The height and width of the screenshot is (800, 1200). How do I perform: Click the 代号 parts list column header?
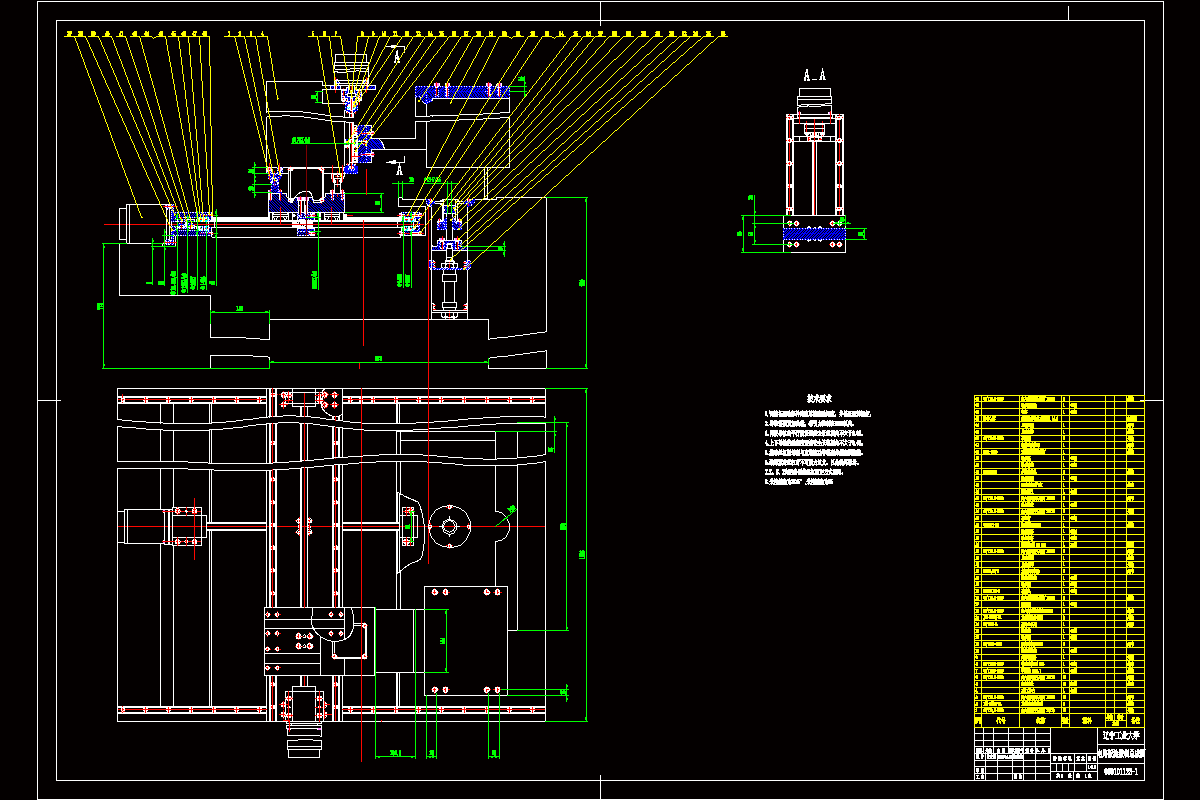tap(1003, 720)
